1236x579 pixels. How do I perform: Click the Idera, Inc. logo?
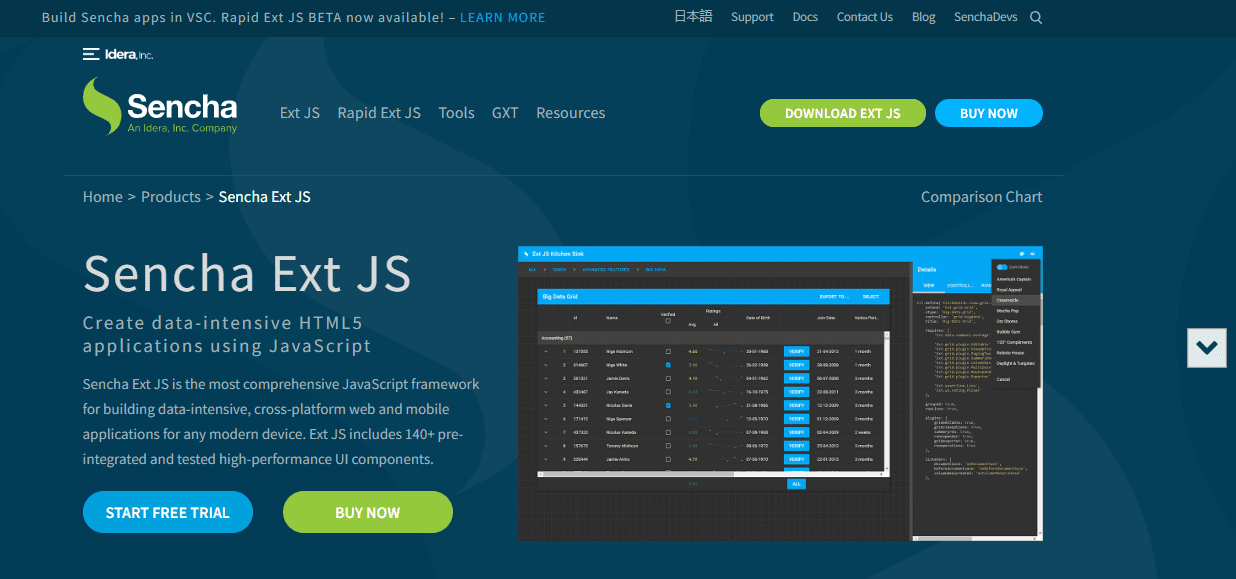118,54
